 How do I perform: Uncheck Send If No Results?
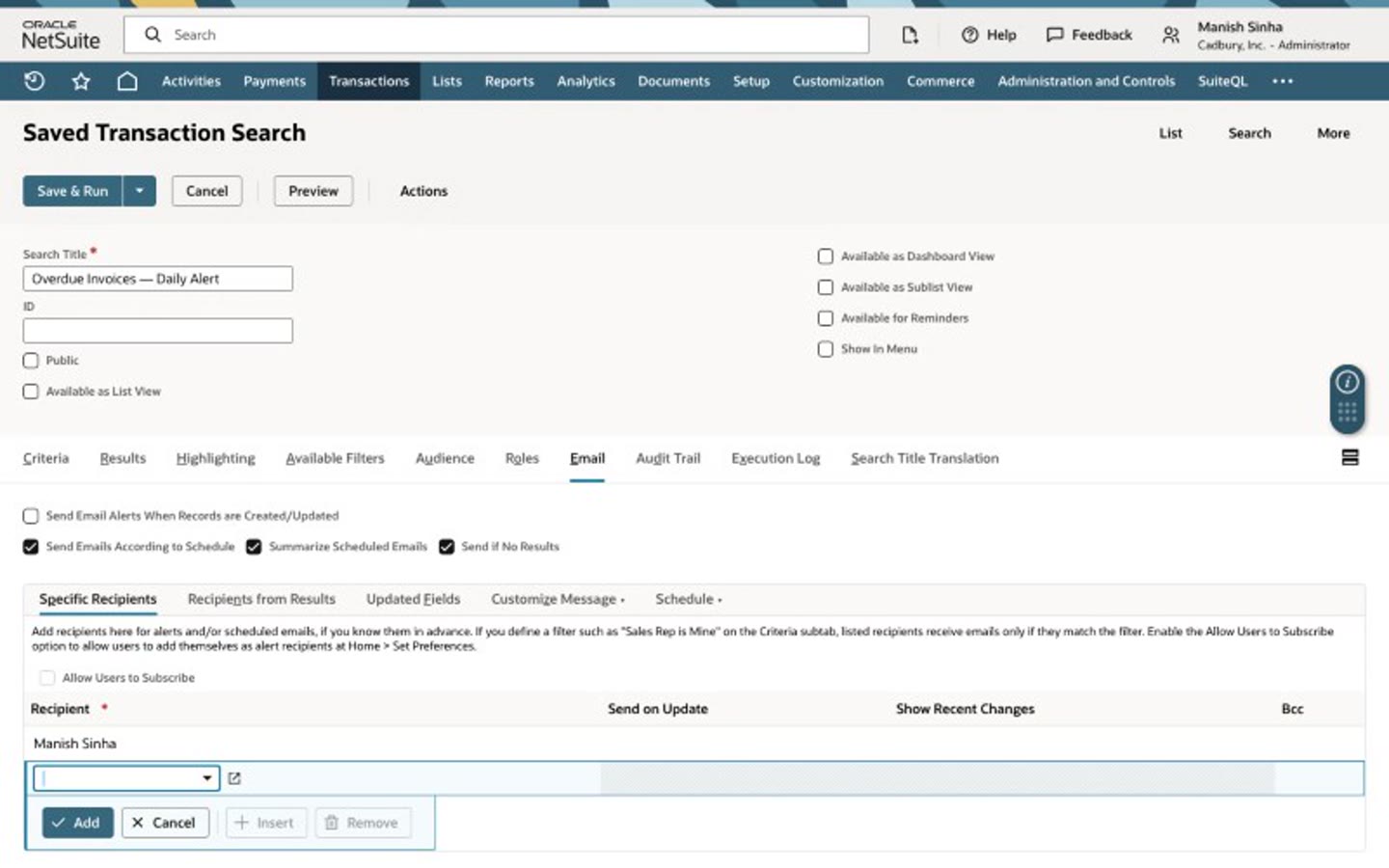coord(447,546)
